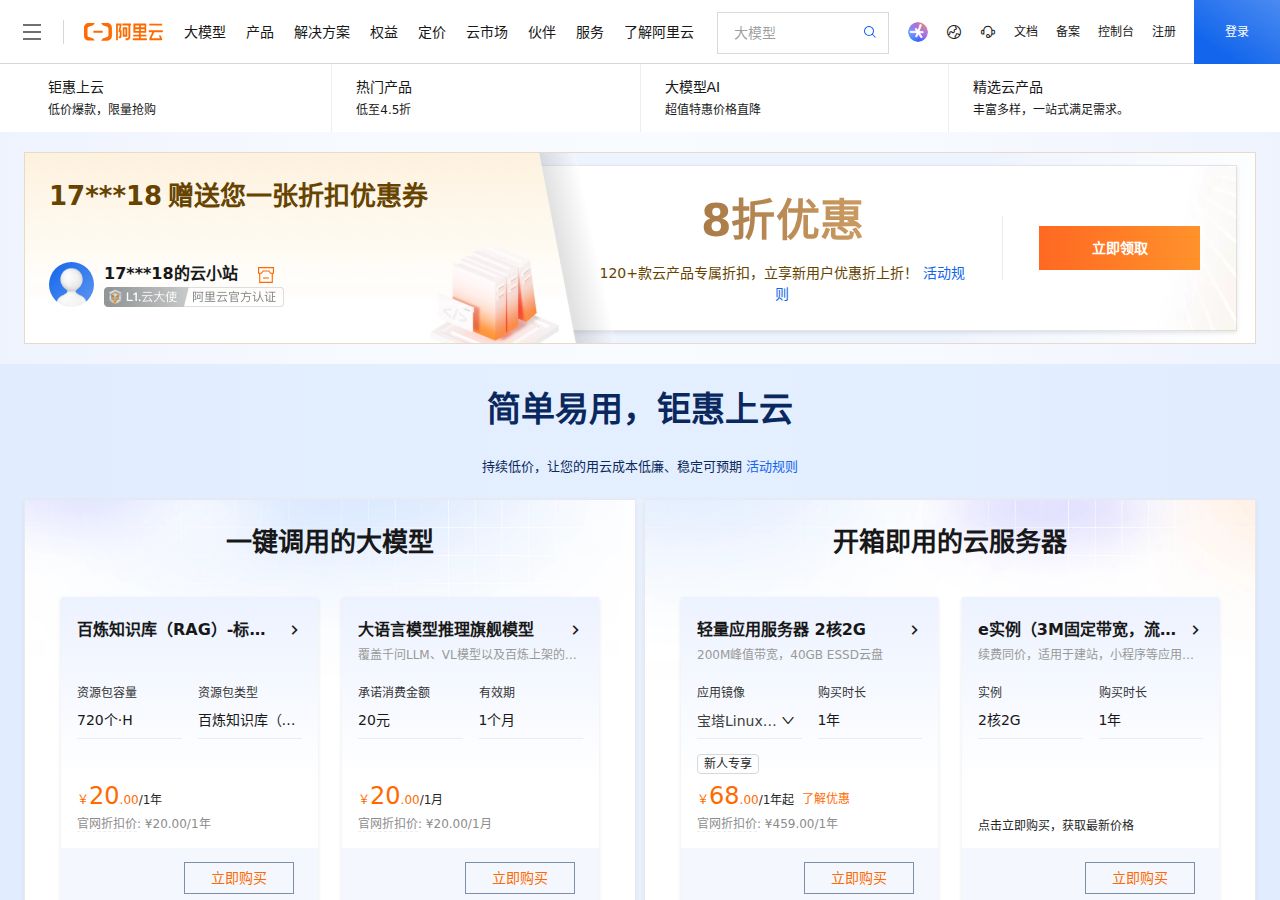Expand the 宝塔Linux 应用镜像 dropdown
This screenshot has height=900, width=1280.
(749, 720)
